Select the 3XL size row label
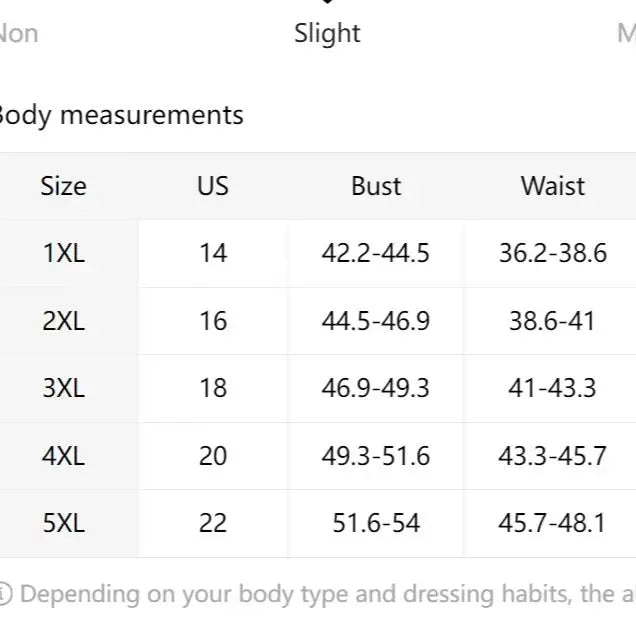This screenshot has height=636, width=636. [64, 388]
